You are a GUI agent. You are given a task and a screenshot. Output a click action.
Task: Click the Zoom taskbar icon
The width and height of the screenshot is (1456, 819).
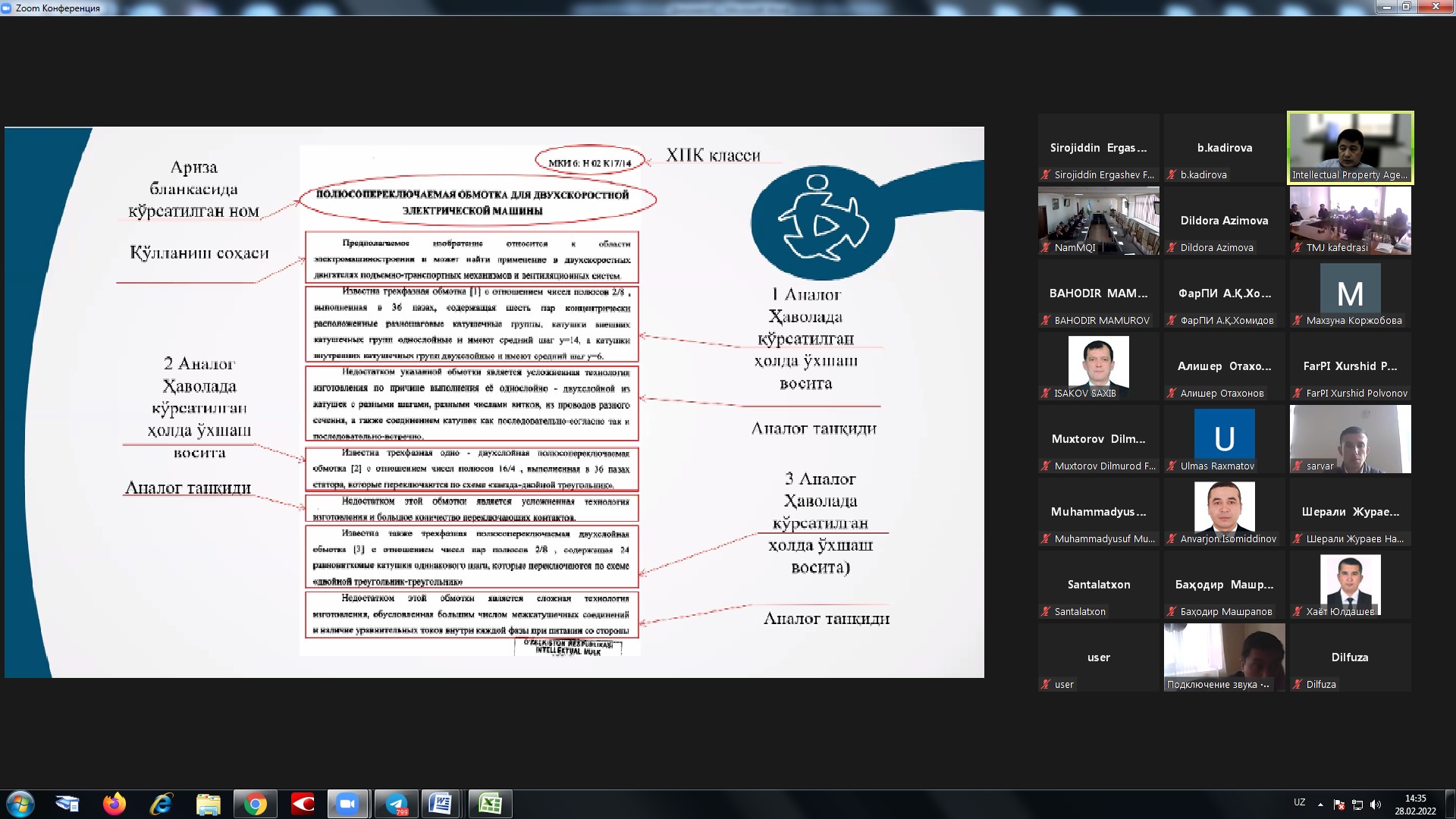(347, 804)
